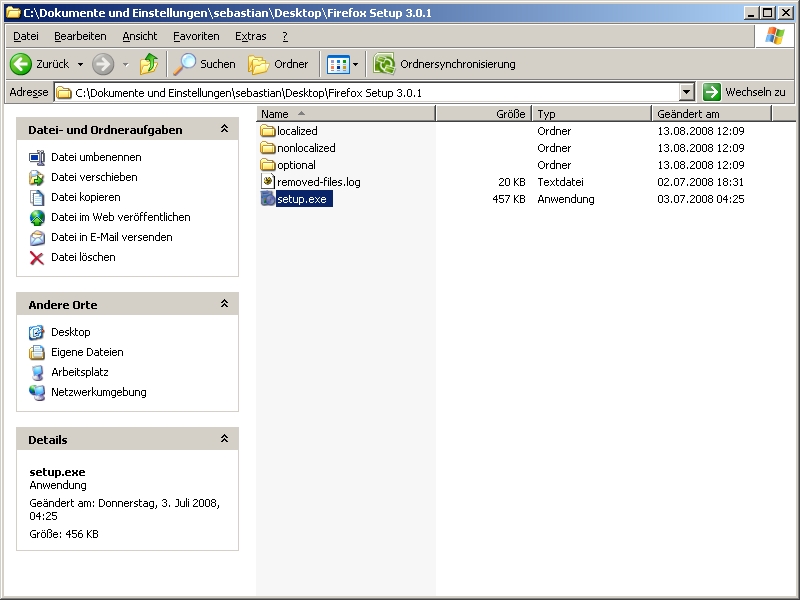Launch Ordnersynchronisierung sync icon
Screen dimensions: 800x600
click(384, 64)
